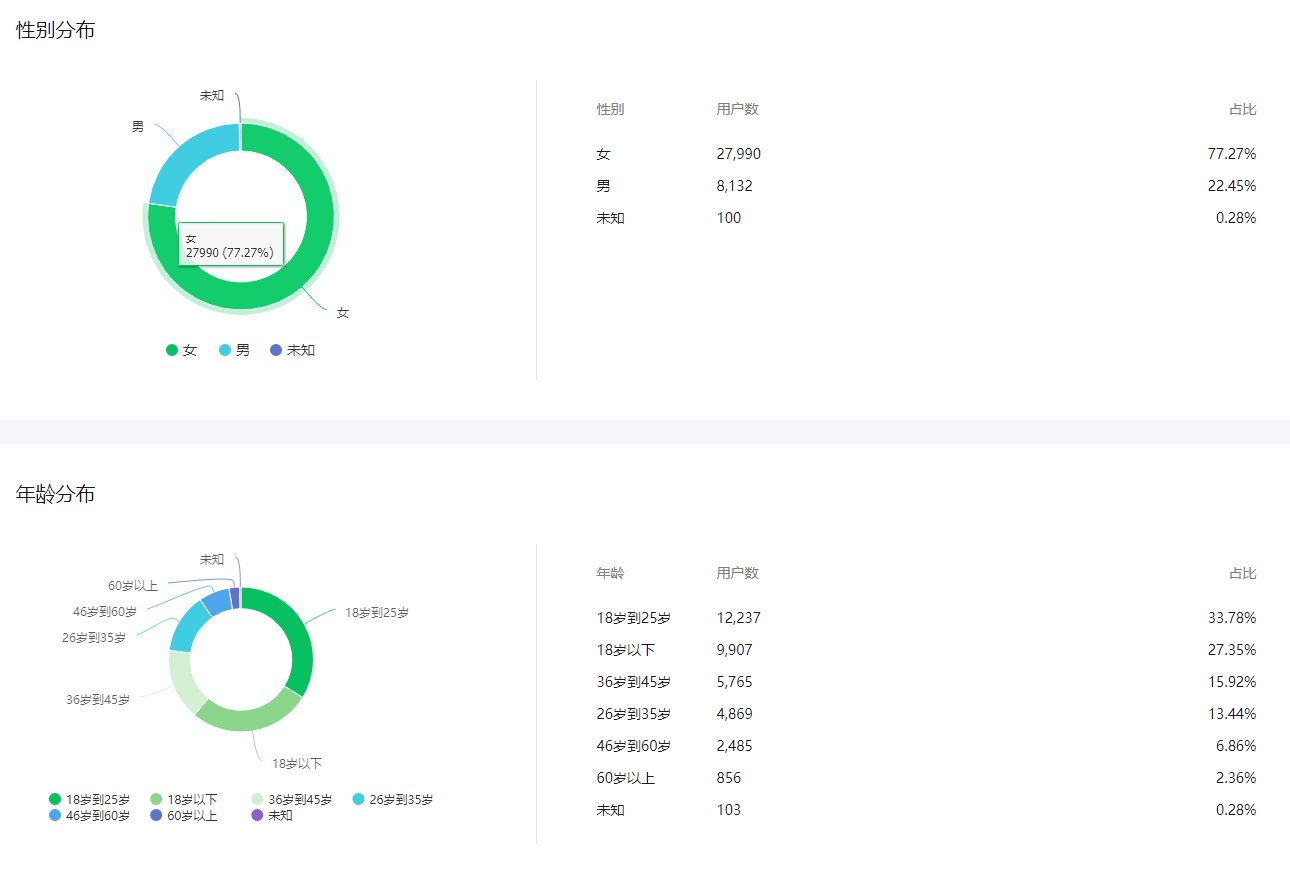Select the 女 row in gender table
Image resolution: width=1290 pixels, height=872 pixels.
coord(926,154)
